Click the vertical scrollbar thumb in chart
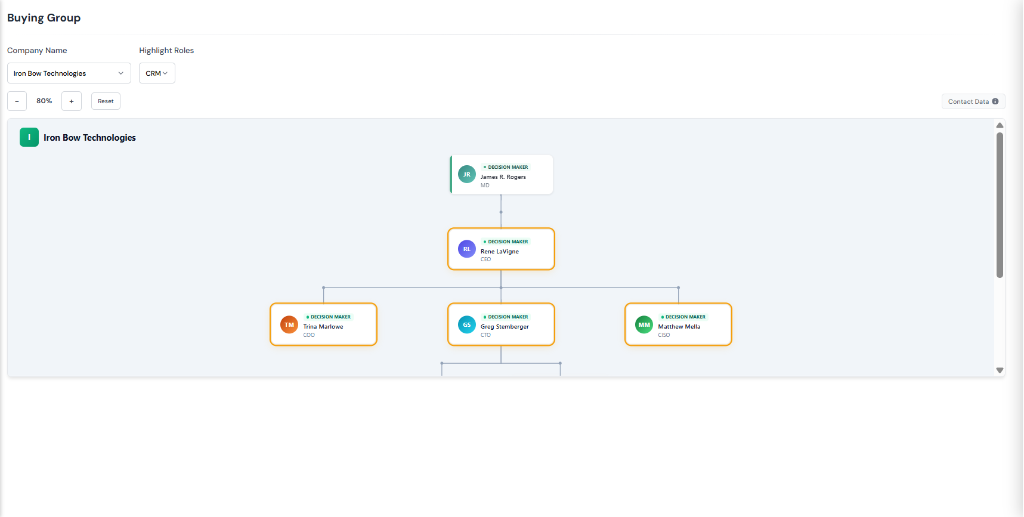The image size is (1024, 517). (999, 205)
